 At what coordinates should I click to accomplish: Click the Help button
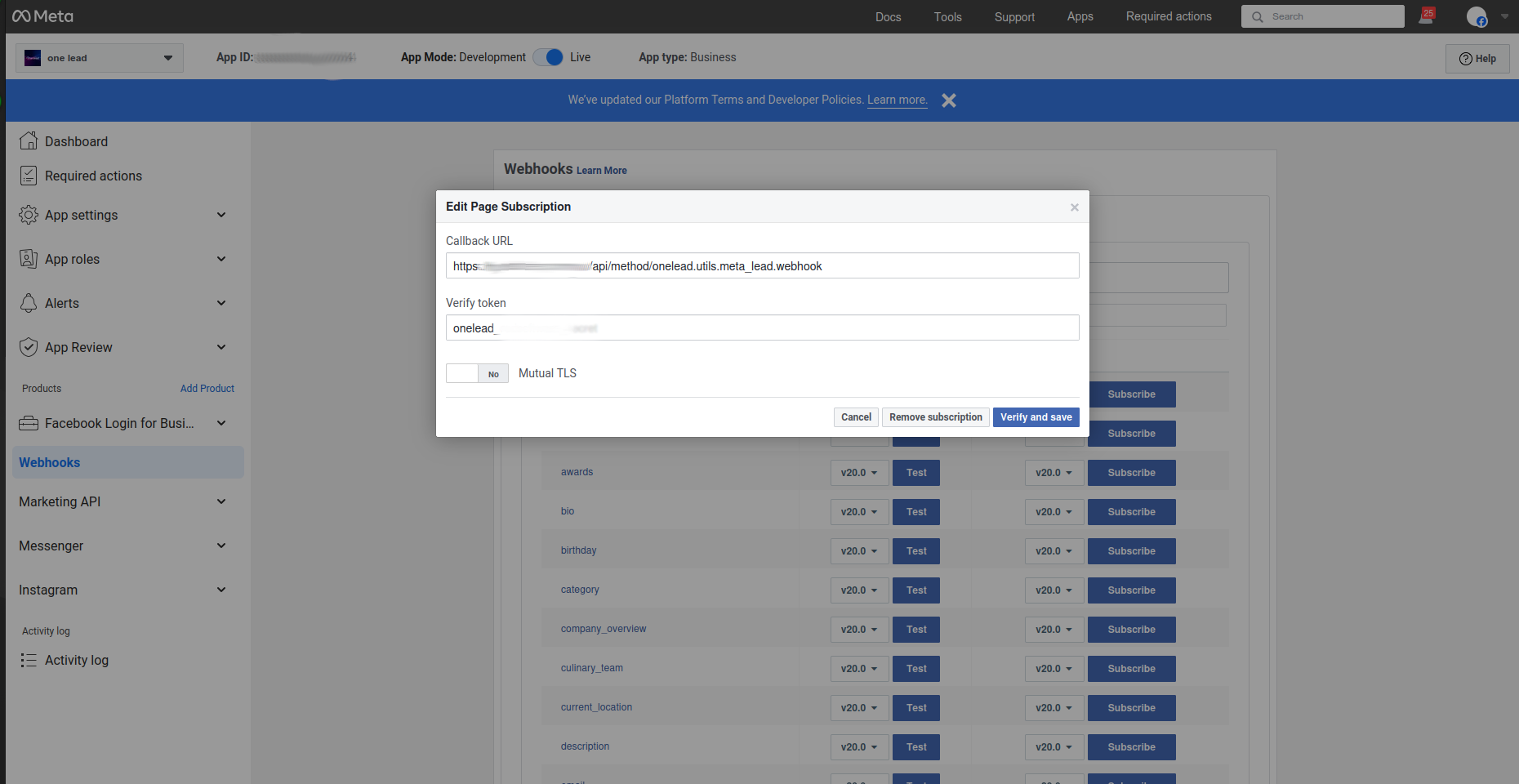(1477, 59)
